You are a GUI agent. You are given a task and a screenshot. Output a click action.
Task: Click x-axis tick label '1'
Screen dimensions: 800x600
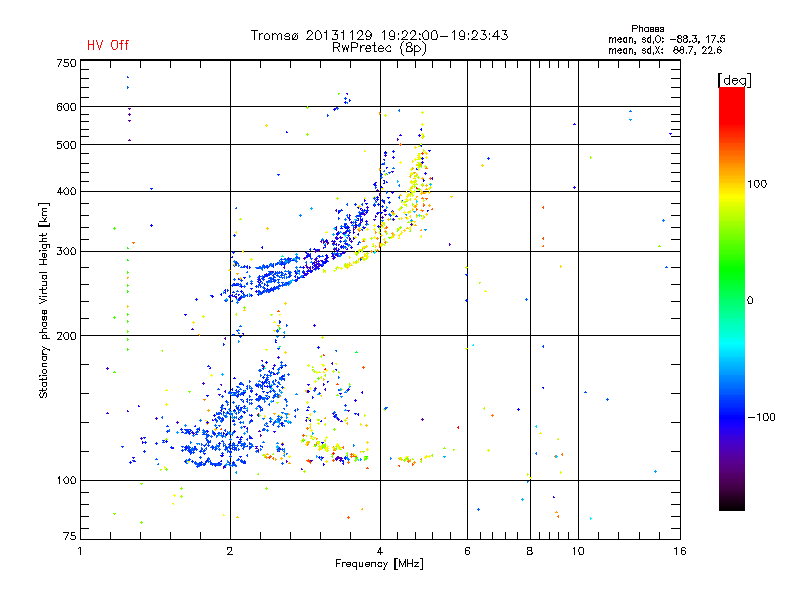click(80, 551)
